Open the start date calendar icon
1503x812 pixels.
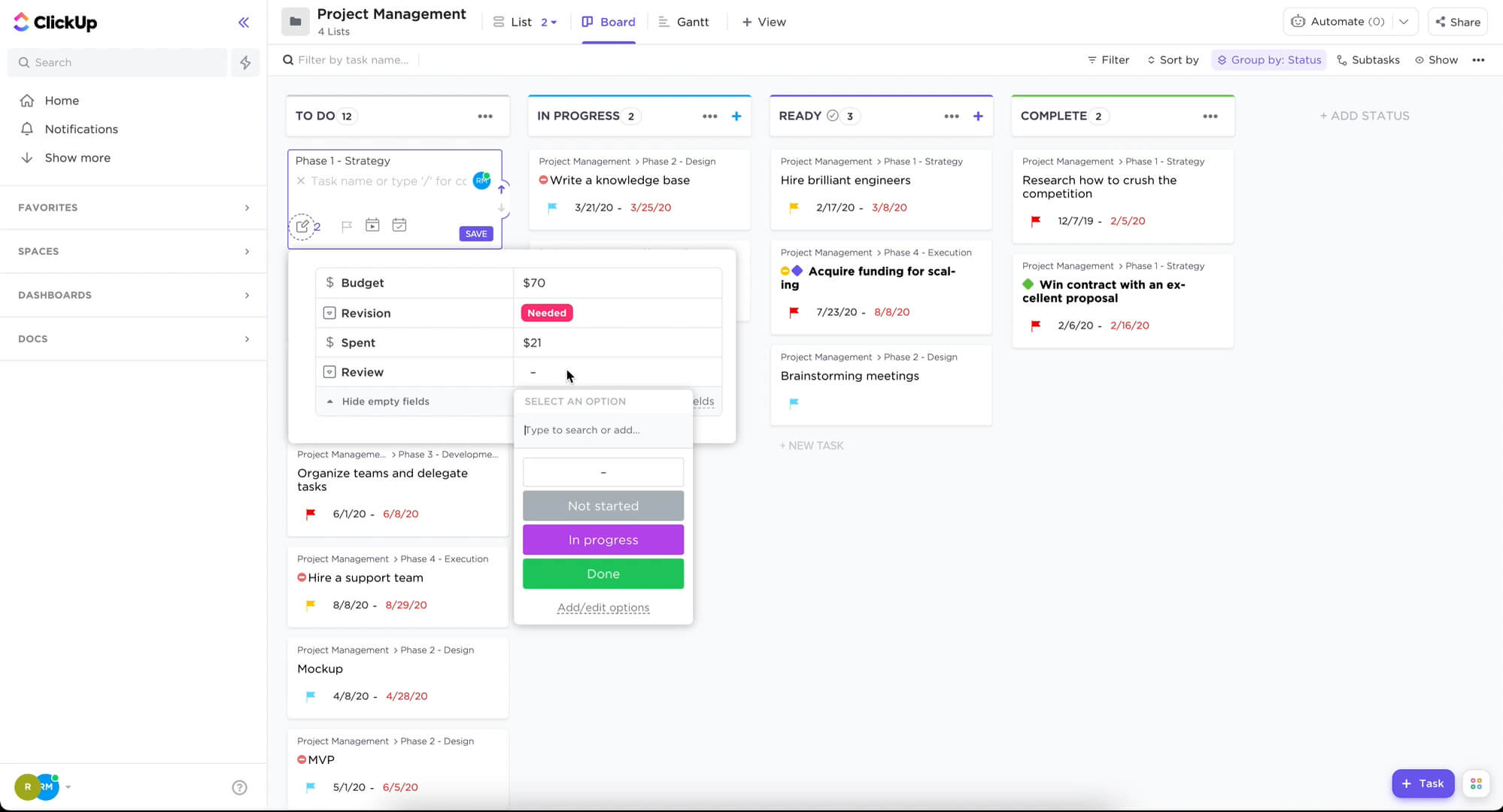pos(372,225)
